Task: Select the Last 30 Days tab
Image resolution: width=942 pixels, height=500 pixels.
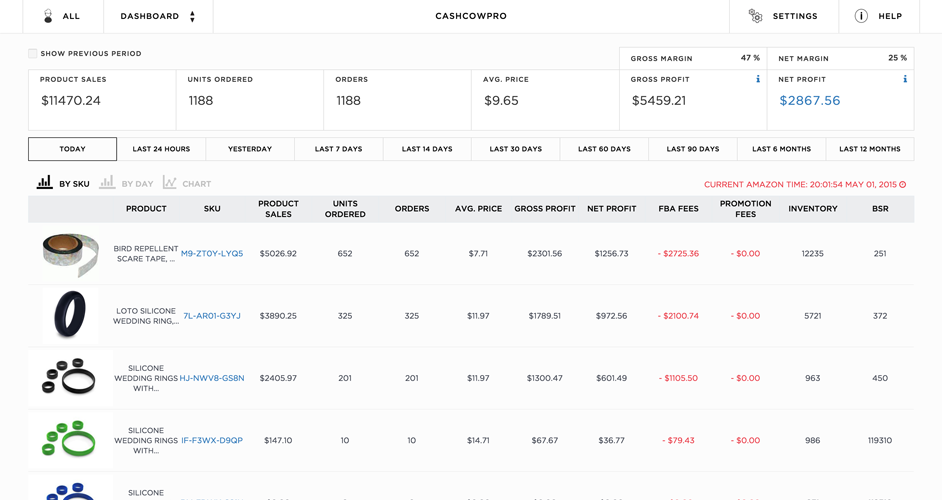Action: tap(515, 149)
